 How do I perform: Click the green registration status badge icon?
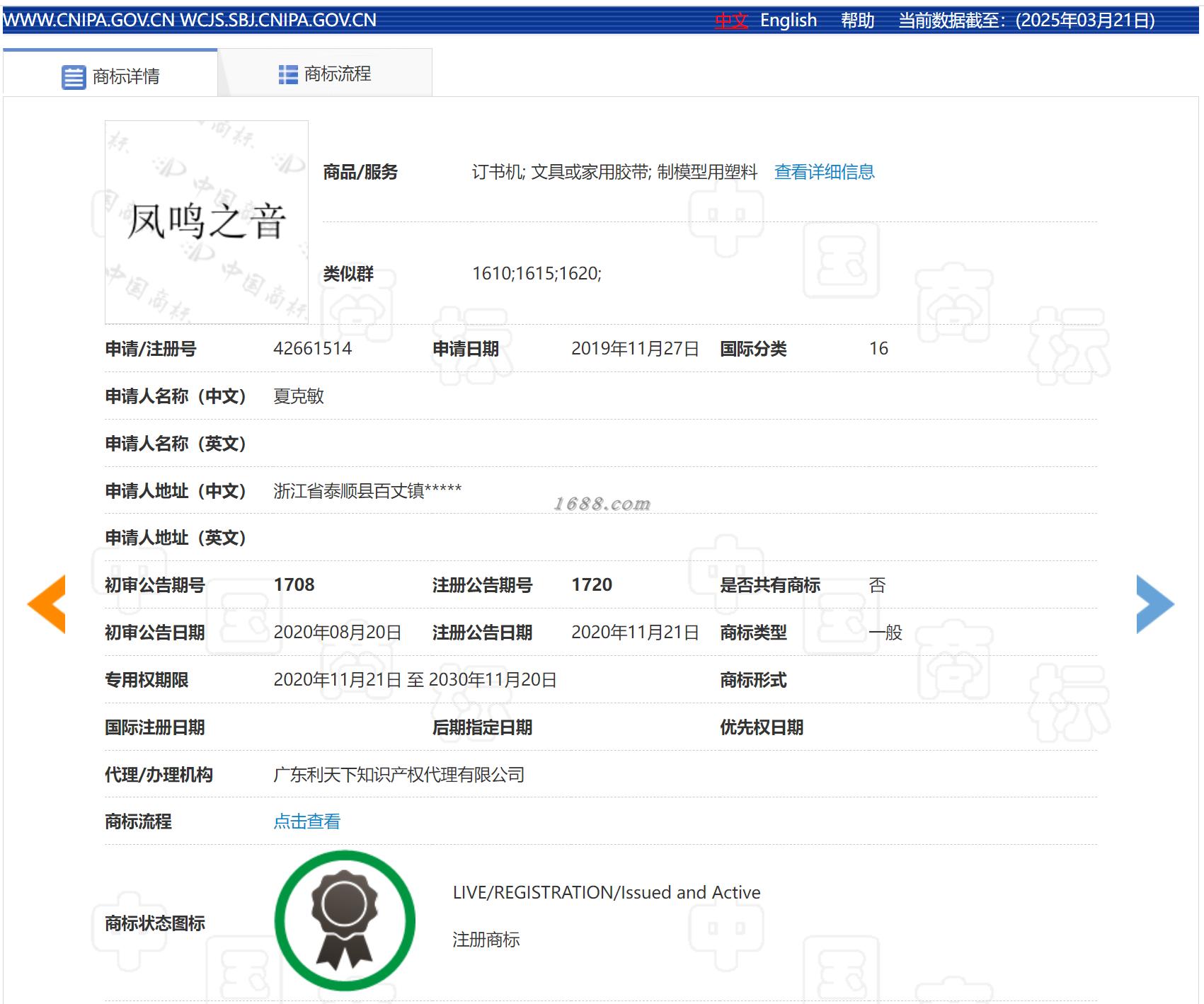tap(345, 920)
